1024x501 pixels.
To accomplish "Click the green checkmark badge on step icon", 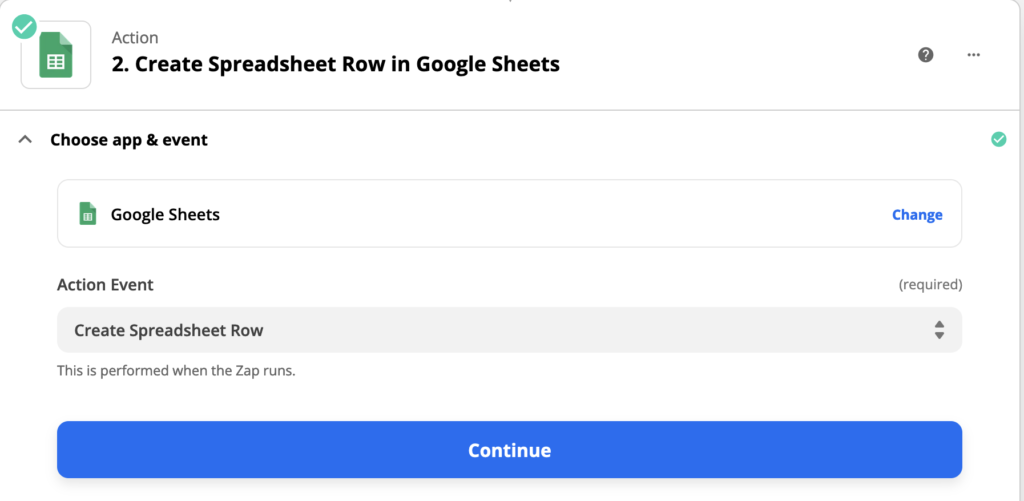I will 24,27.
